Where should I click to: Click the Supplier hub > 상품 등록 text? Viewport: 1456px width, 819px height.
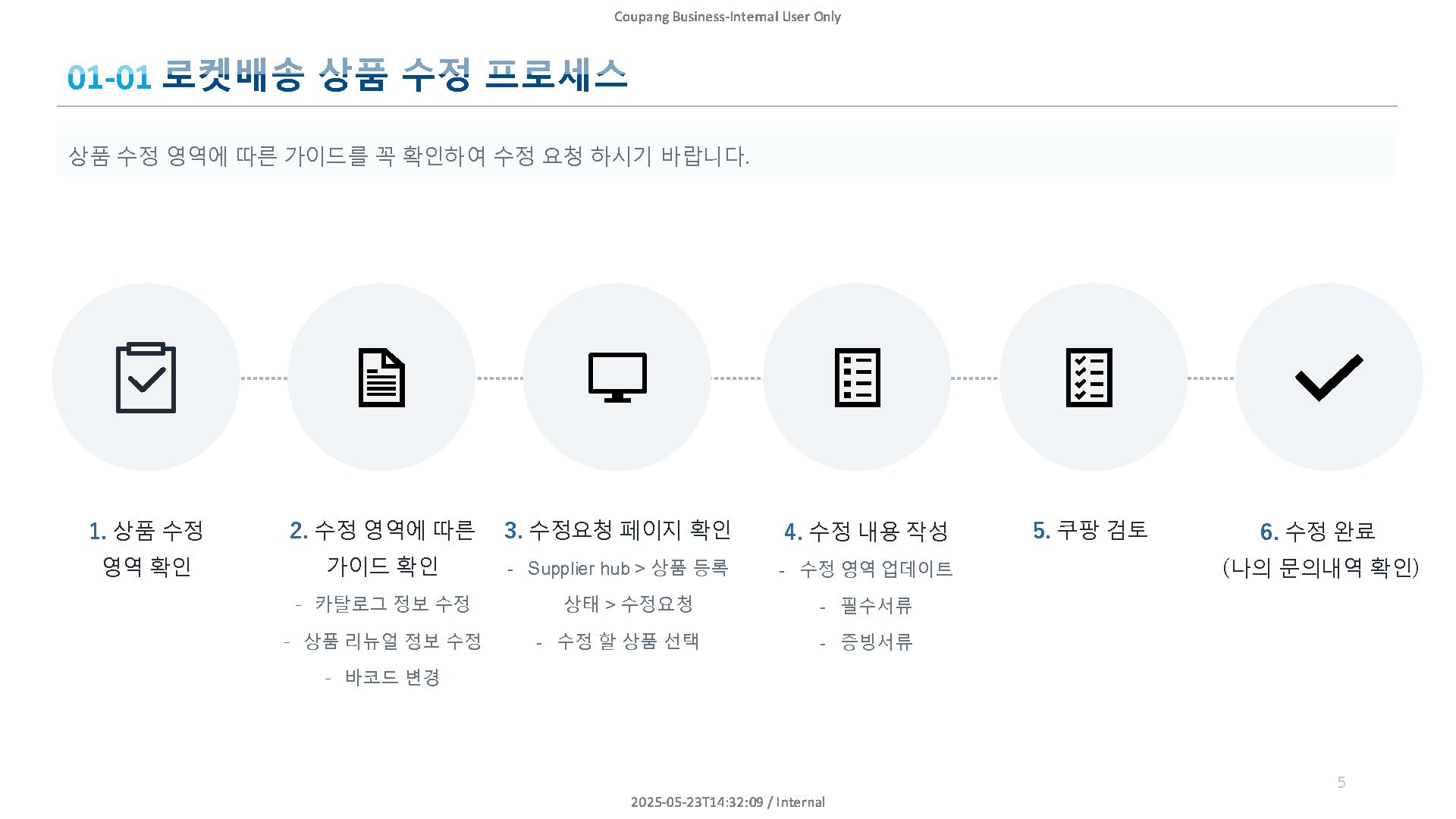pos(627,569)
